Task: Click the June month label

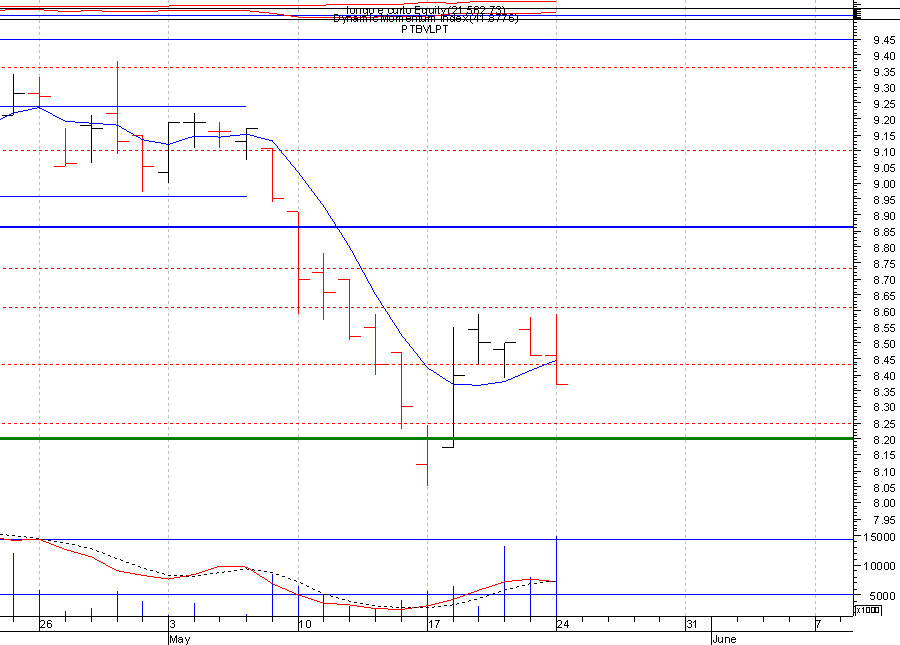Action: [x=724, y=639]
